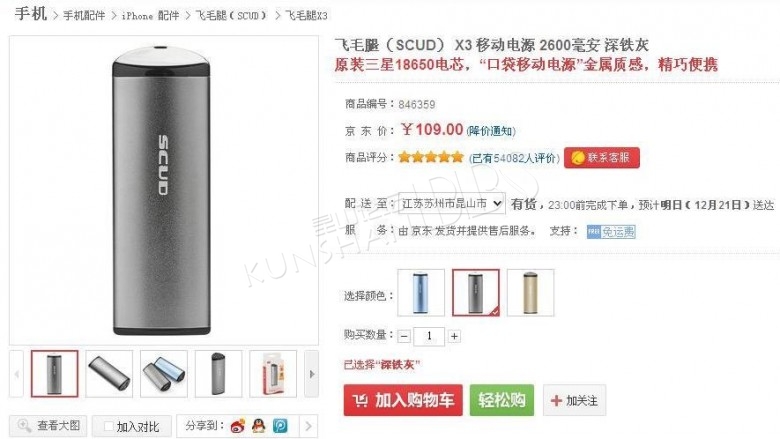Click the blue P share icon
780x439 pixels.
[280, 426]
